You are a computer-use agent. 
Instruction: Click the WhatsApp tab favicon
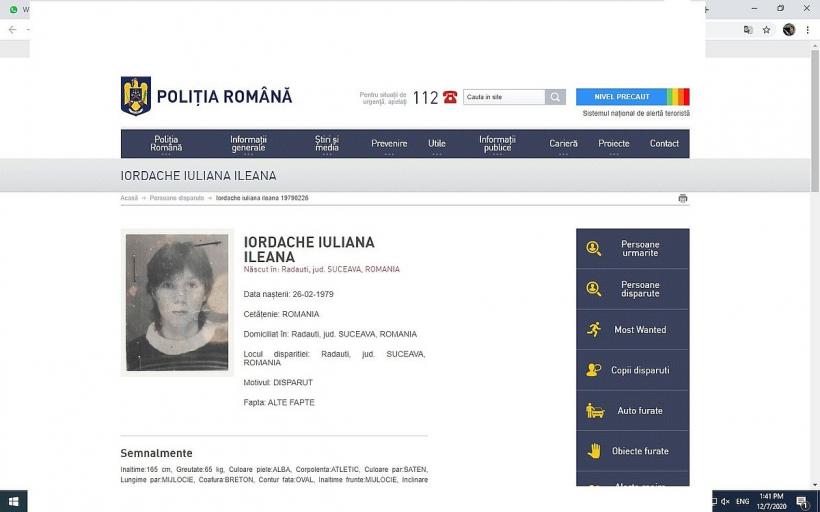[x=14, y=9]
